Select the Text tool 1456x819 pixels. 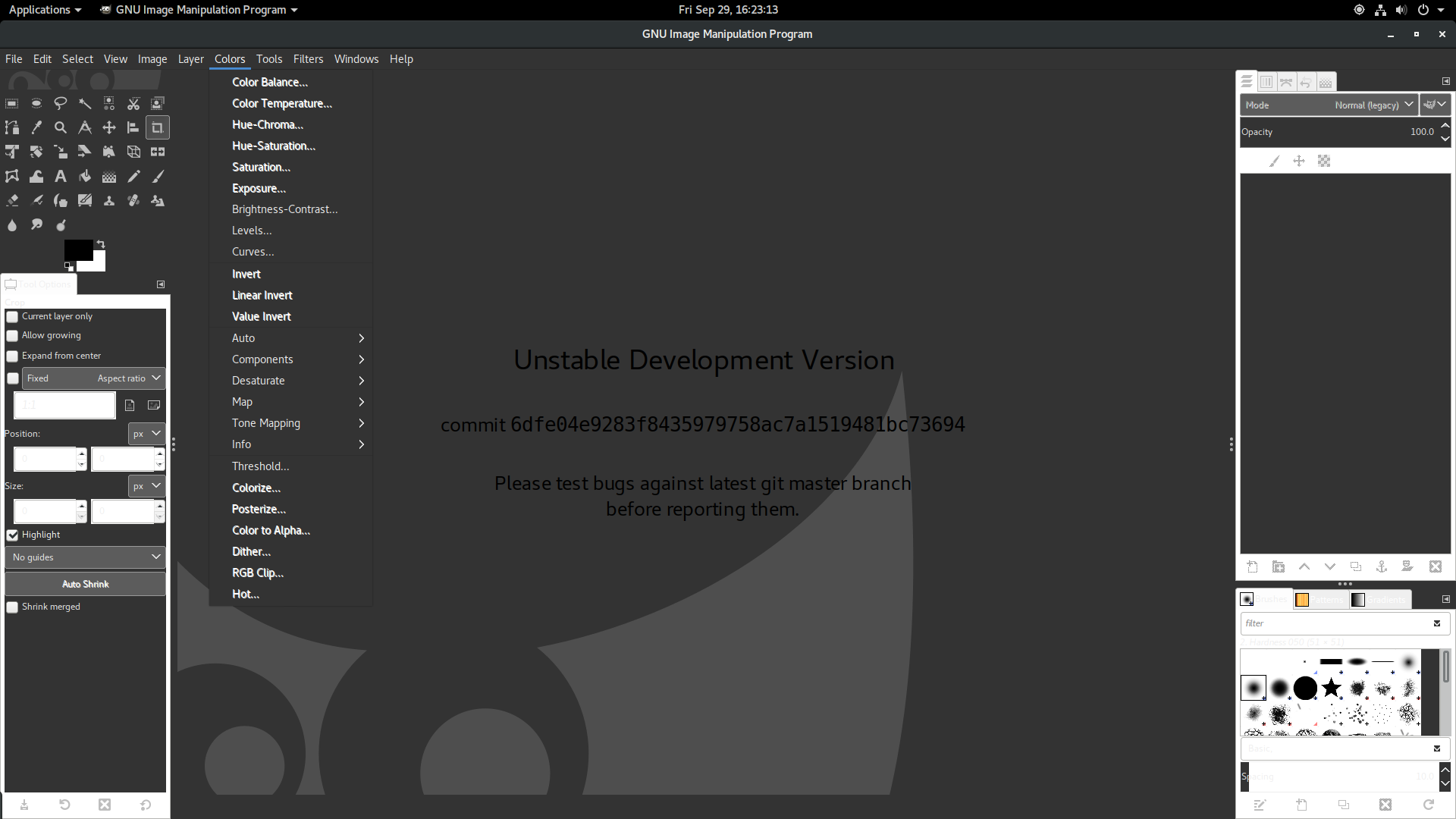click(61, 177)
